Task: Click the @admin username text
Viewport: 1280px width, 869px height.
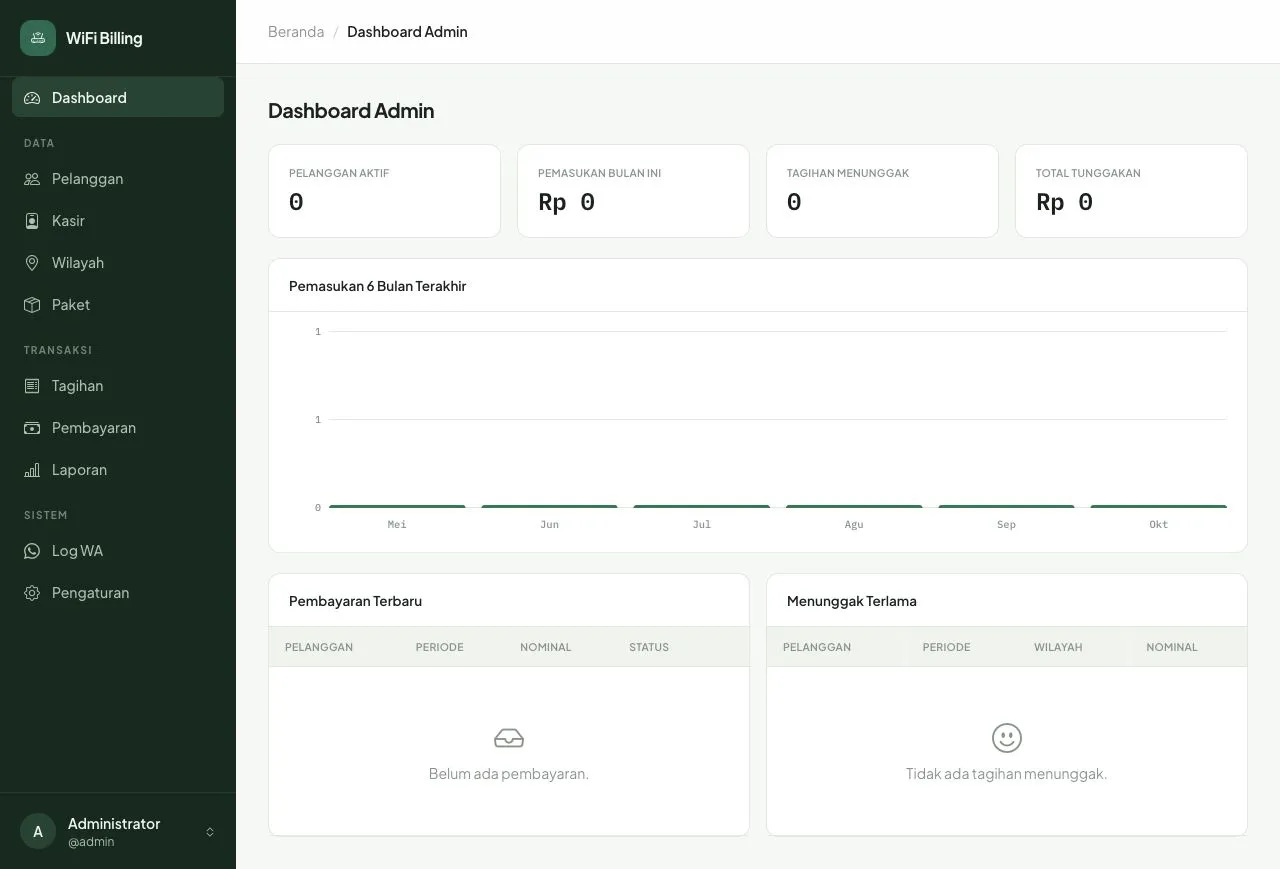Action: 91,842
